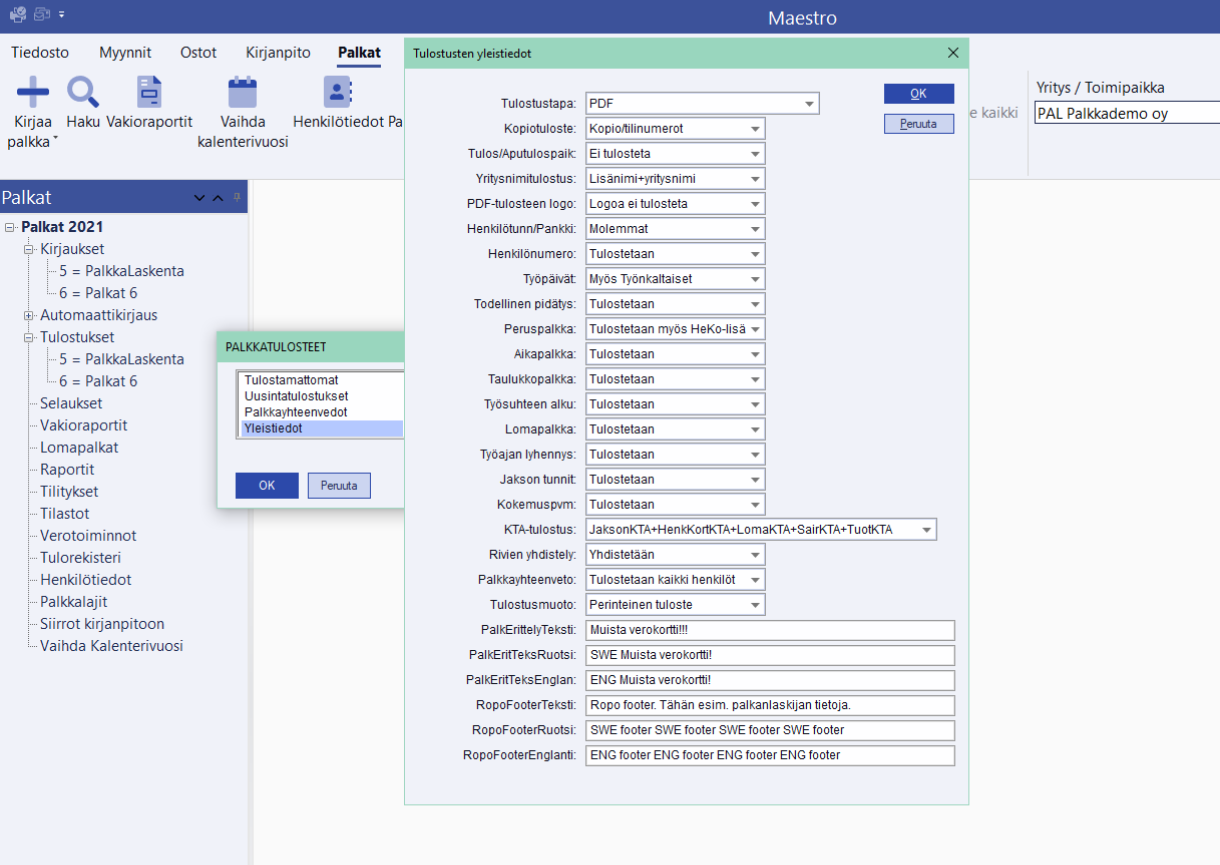
Task: Collapse the Palkat 2021 tree node
Action: [10, 227]
